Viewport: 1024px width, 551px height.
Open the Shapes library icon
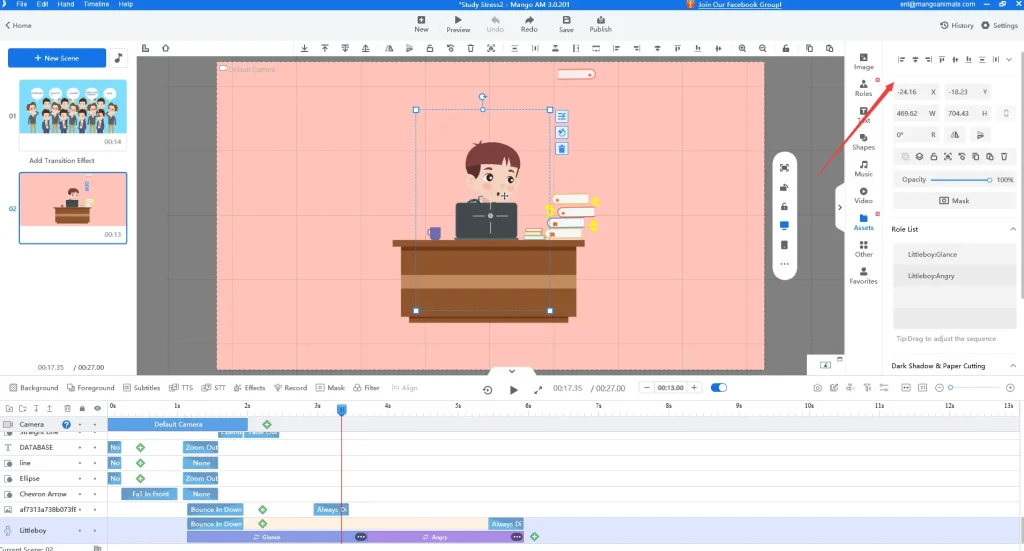(x=863, y=141)
